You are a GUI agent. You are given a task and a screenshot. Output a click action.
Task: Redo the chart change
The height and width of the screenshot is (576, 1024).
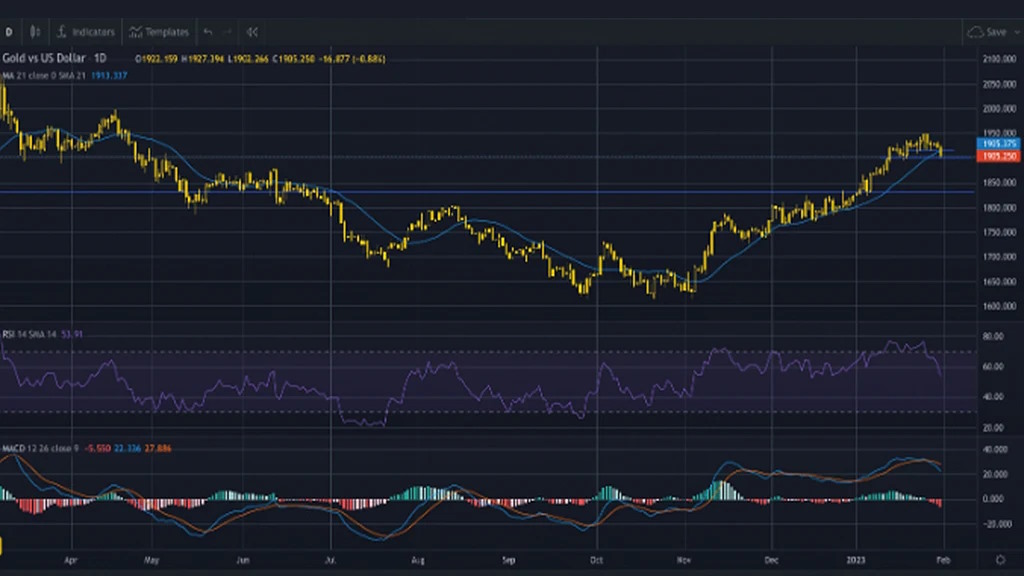click(x=227, y=32)
